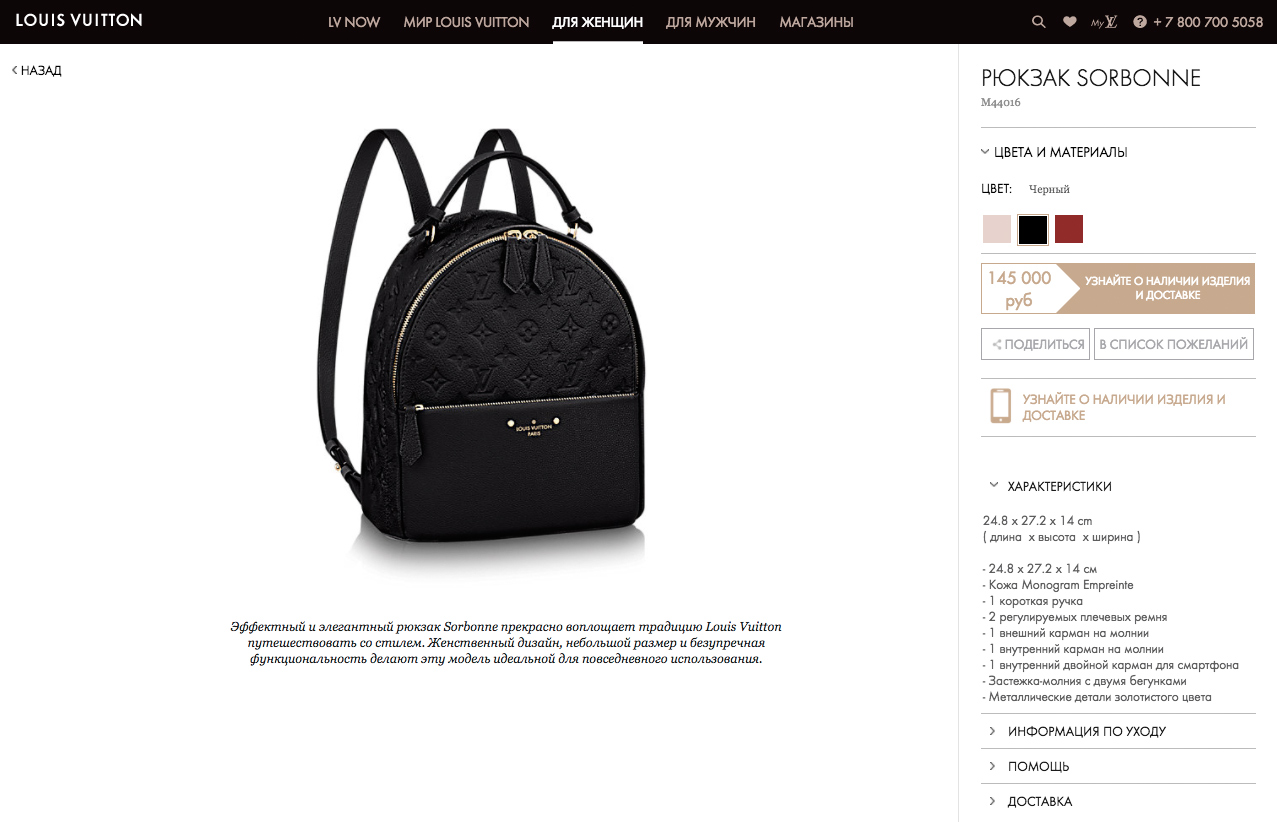Select the red color swatch
The height and width of the screenshot is (822, 1277).
point(1069,229)
